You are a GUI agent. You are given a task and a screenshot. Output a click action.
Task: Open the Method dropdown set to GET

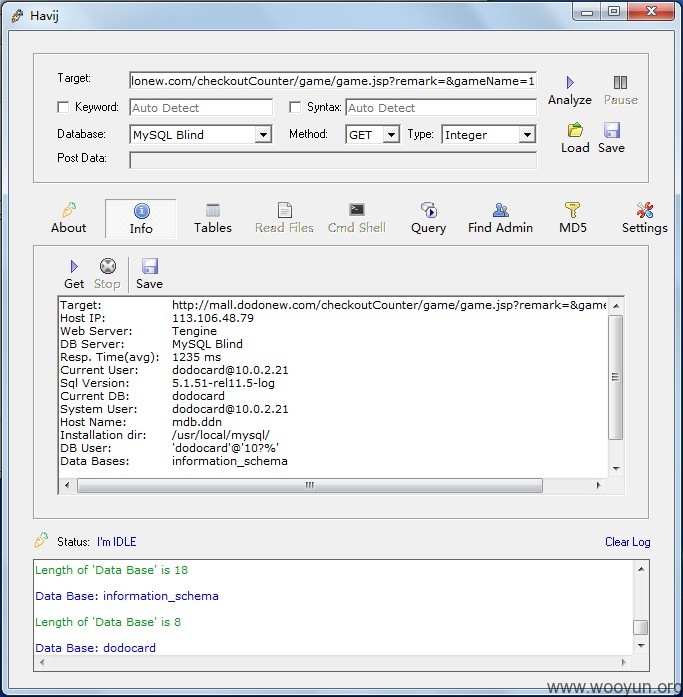[391, 135]
